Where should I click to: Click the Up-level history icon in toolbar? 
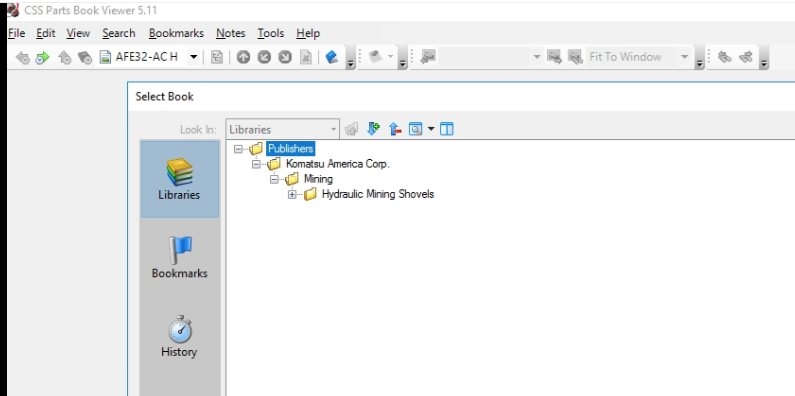click(64, 58)
